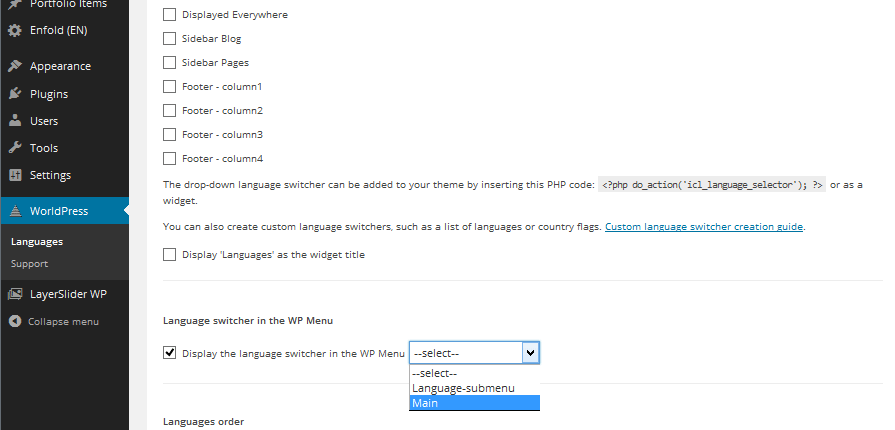Check the Footer - column2 option
895x430 pixels.
coord(170,110)
